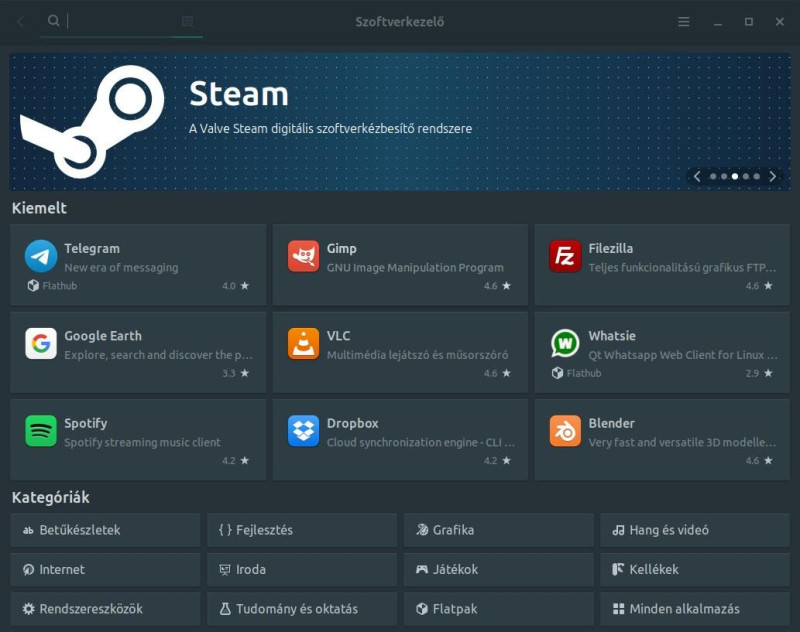Minimize the Szoftverkezelő window

click(x=717, y=22)
